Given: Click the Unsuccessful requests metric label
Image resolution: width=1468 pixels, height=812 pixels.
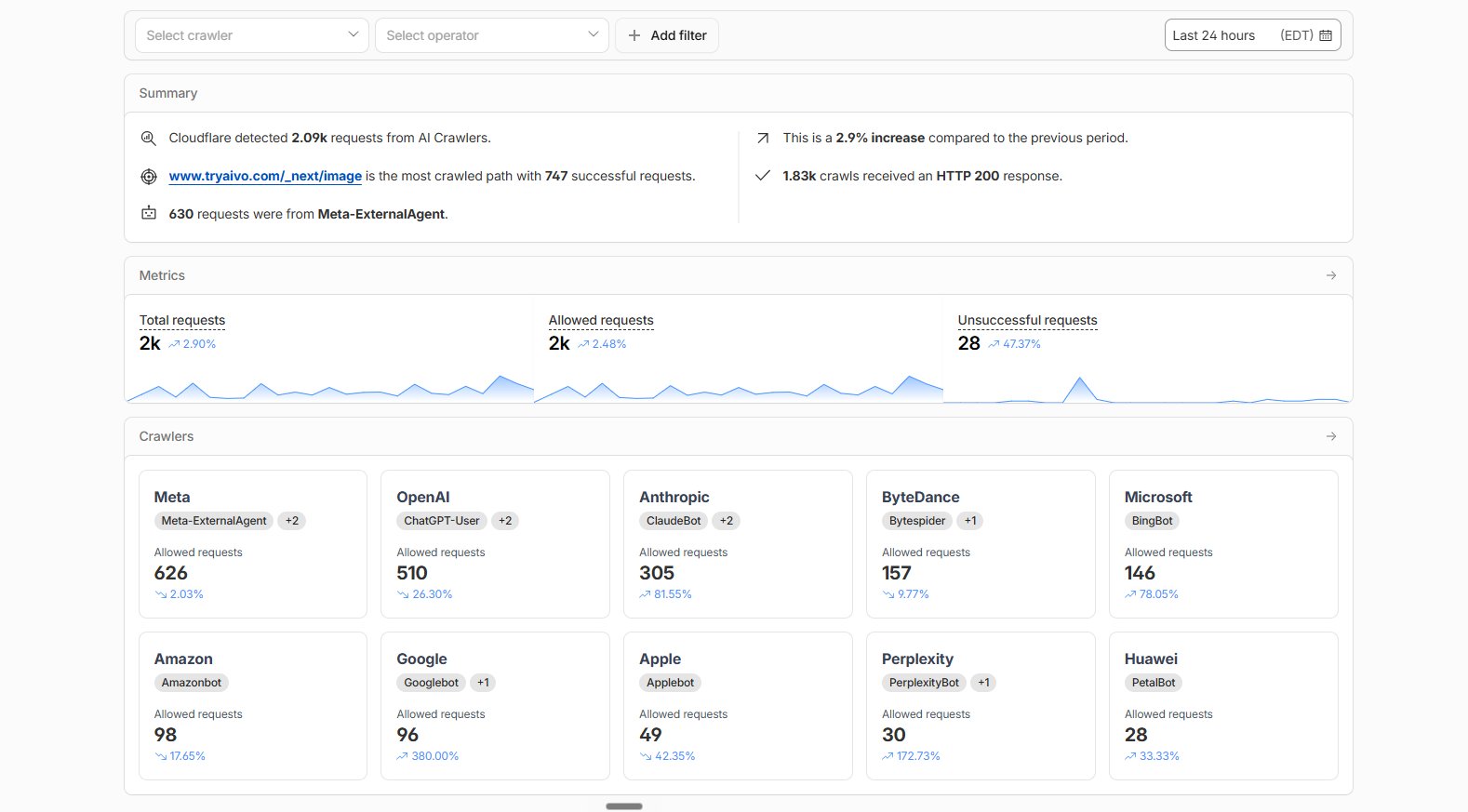Looking at the screenshot, I should click(1028, 320).
